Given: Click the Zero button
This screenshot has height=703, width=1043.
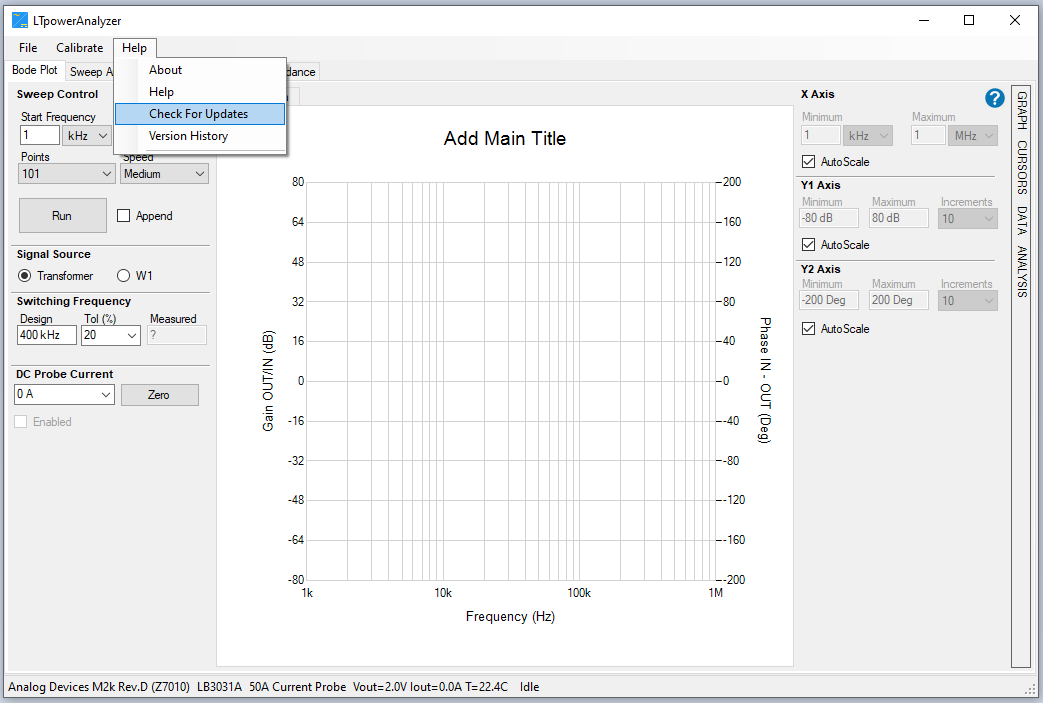Looking at the screenshot, I should point(159,395).
